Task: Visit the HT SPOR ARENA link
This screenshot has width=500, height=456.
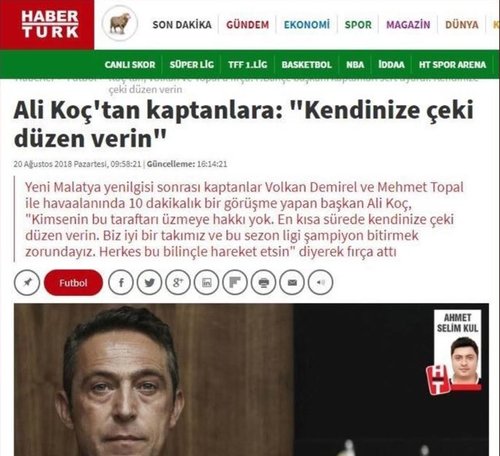Action: 452,64
